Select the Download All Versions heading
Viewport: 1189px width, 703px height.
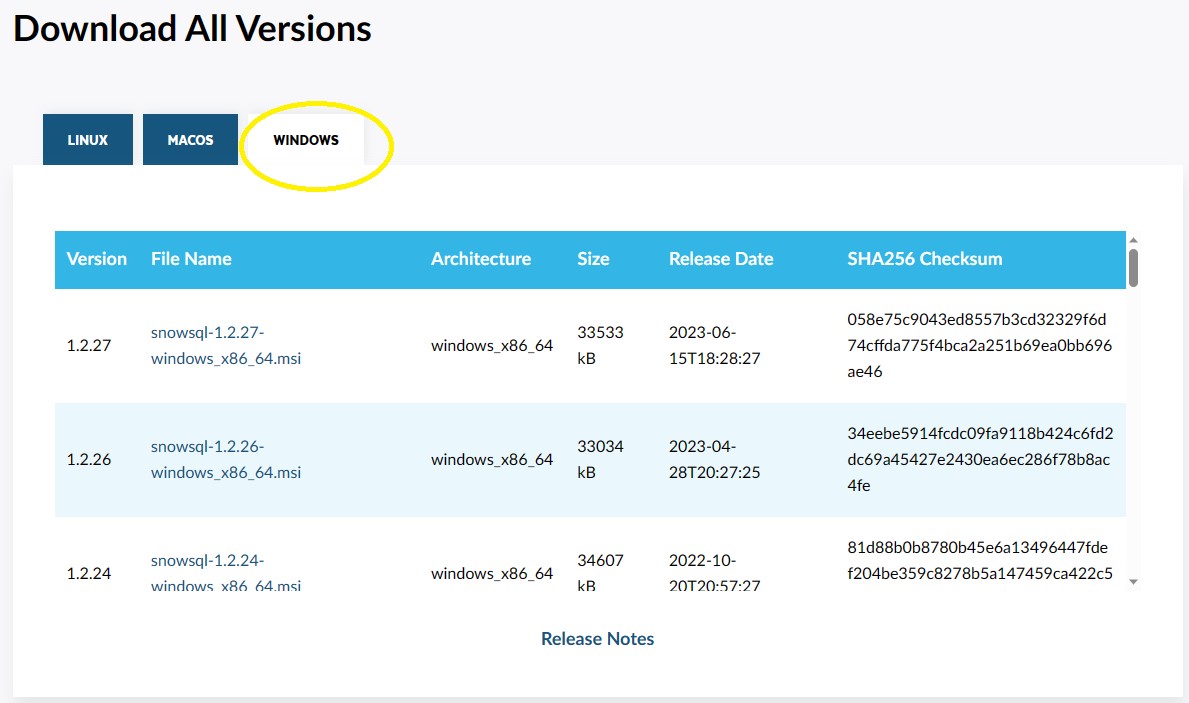pos(191,29)
